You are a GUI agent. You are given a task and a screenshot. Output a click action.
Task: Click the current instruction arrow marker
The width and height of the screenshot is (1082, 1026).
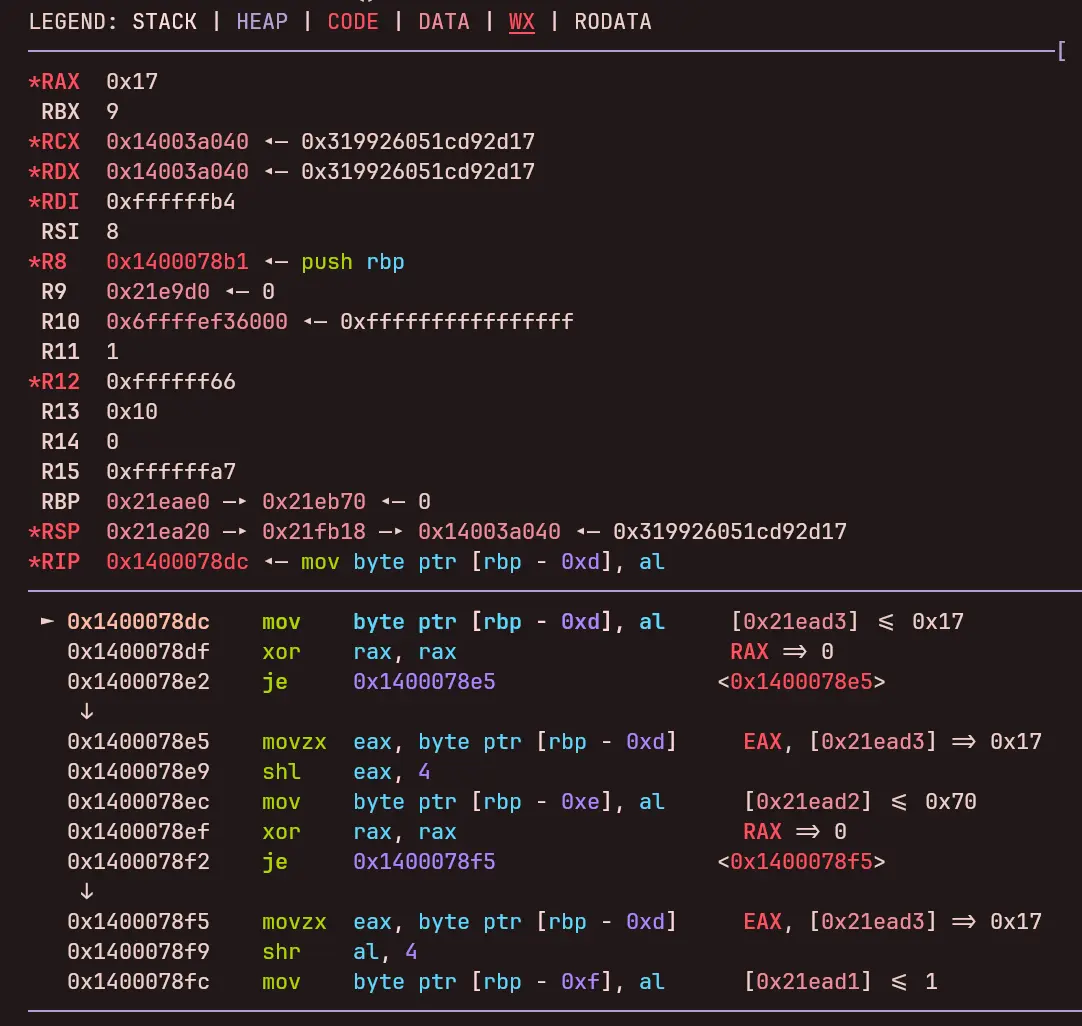[47, 622]
